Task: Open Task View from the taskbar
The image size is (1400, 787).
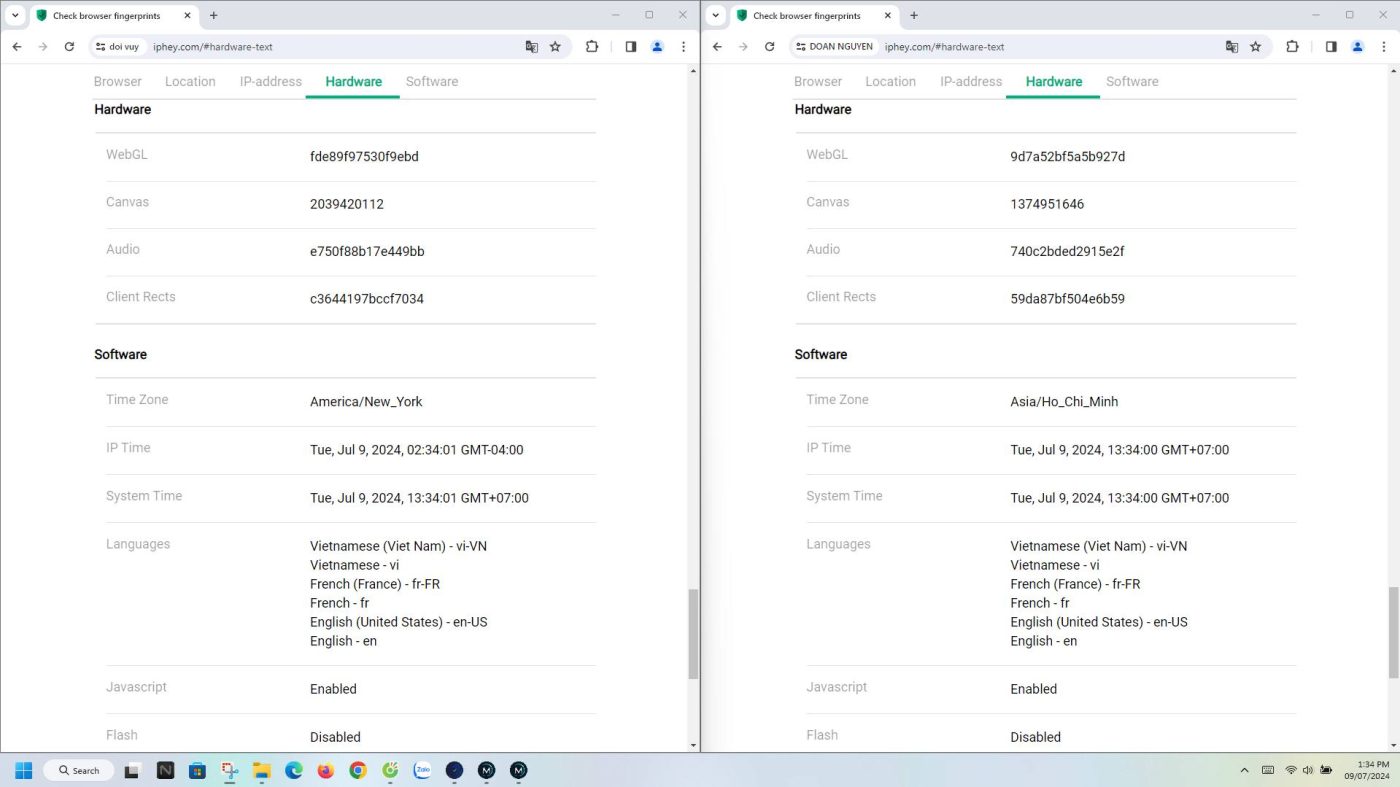Action: [x=132, y=770]
